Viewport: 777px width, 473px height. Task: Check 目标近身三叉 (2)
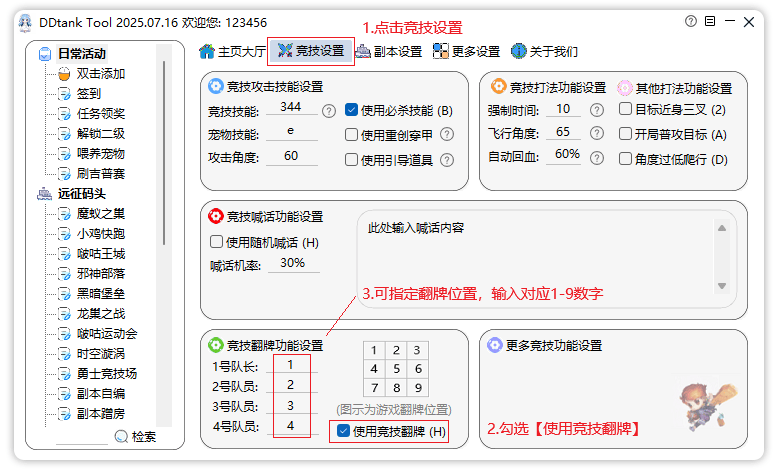(625, 109)
